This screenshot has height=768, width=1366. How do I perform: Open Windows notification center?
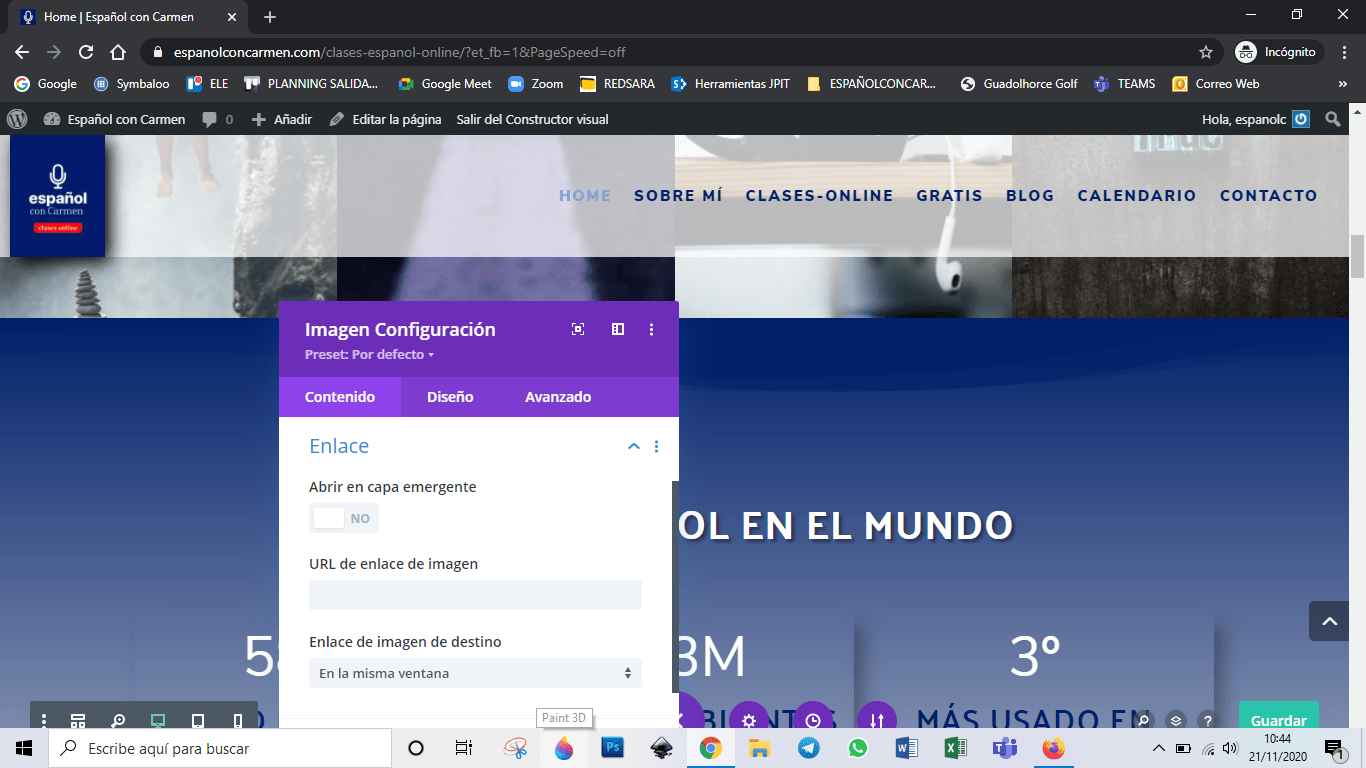[1333, 748]
